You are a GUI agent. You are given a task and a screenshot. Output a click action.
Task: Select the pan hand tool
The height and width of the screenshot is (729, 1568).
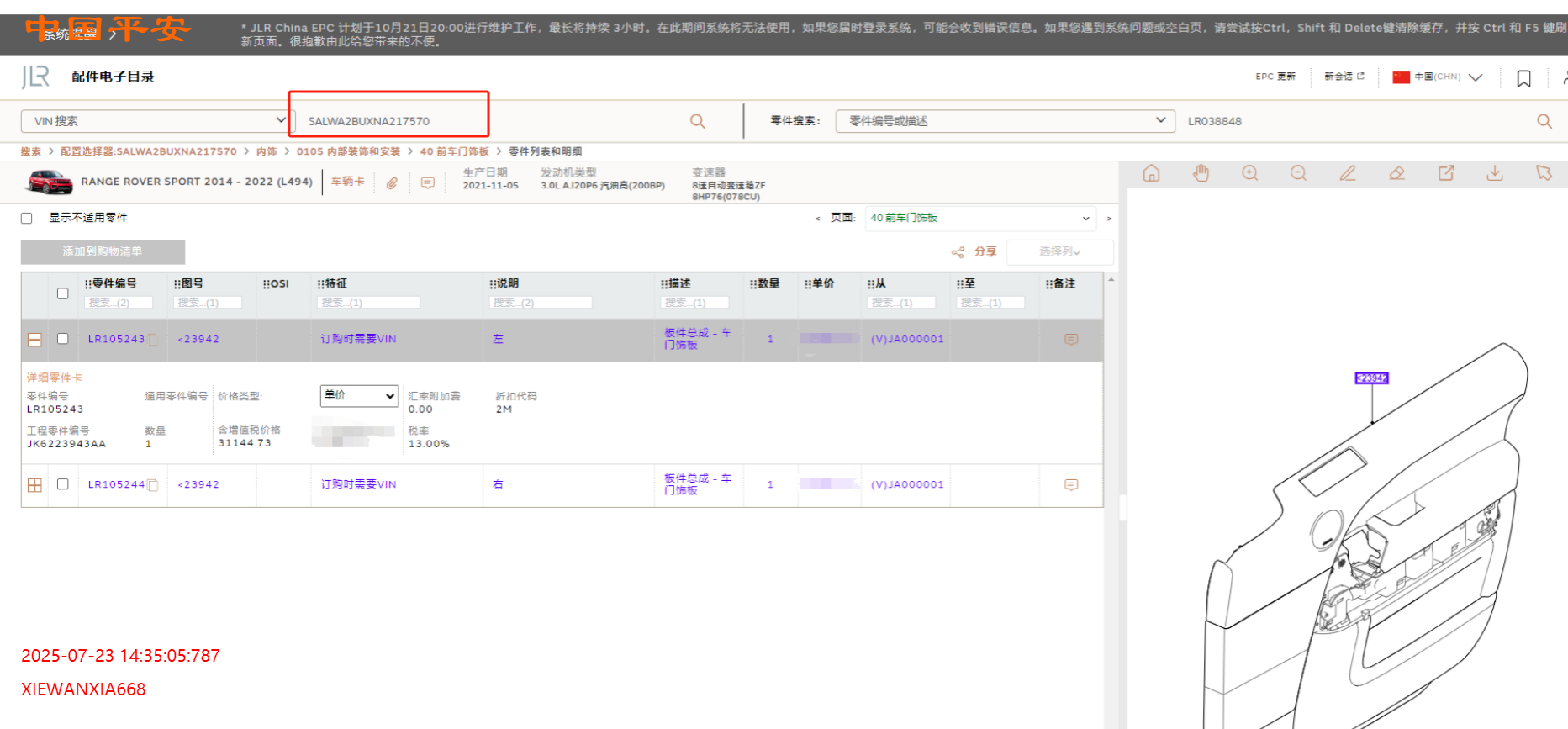pyautogui.click(x=1201, y=173)
